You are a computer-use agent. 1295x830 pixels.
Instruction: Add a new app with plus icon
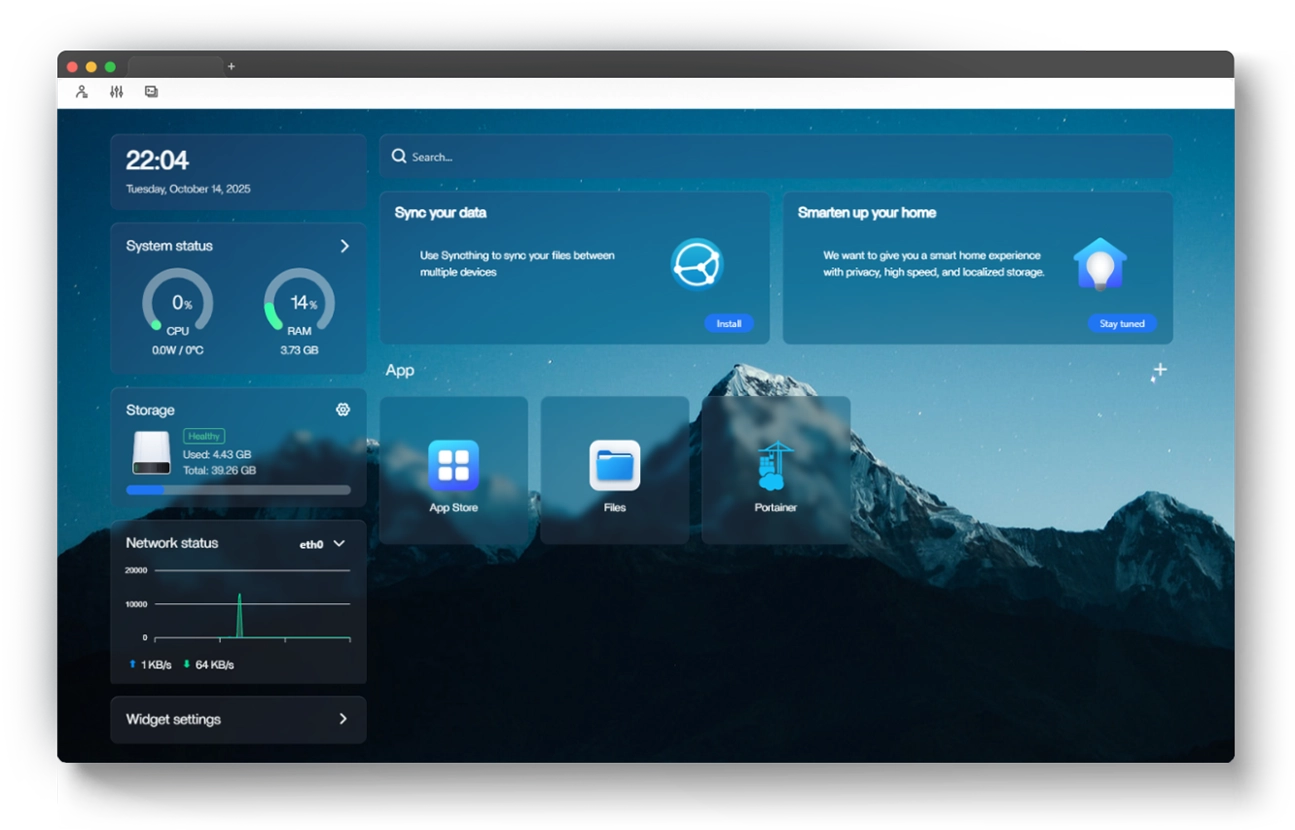coord(1159,371)
